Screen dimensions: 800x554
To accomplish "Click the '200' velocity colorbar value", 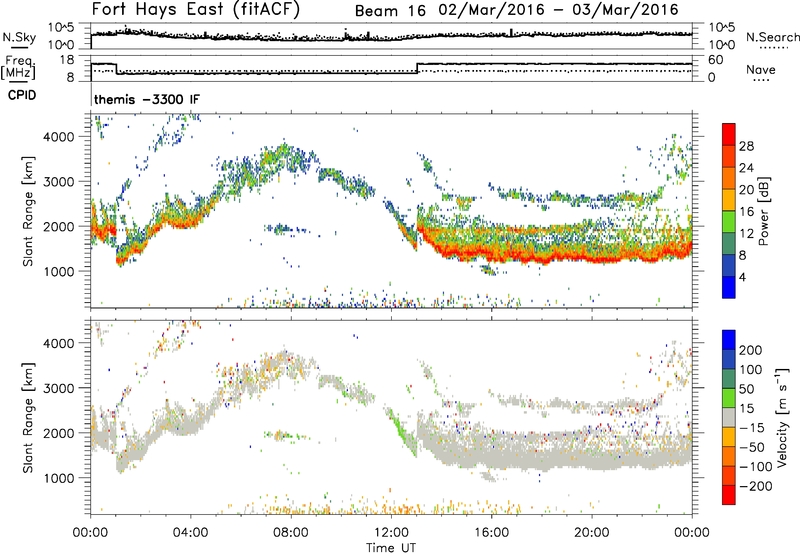I will [x=751, y=350].
